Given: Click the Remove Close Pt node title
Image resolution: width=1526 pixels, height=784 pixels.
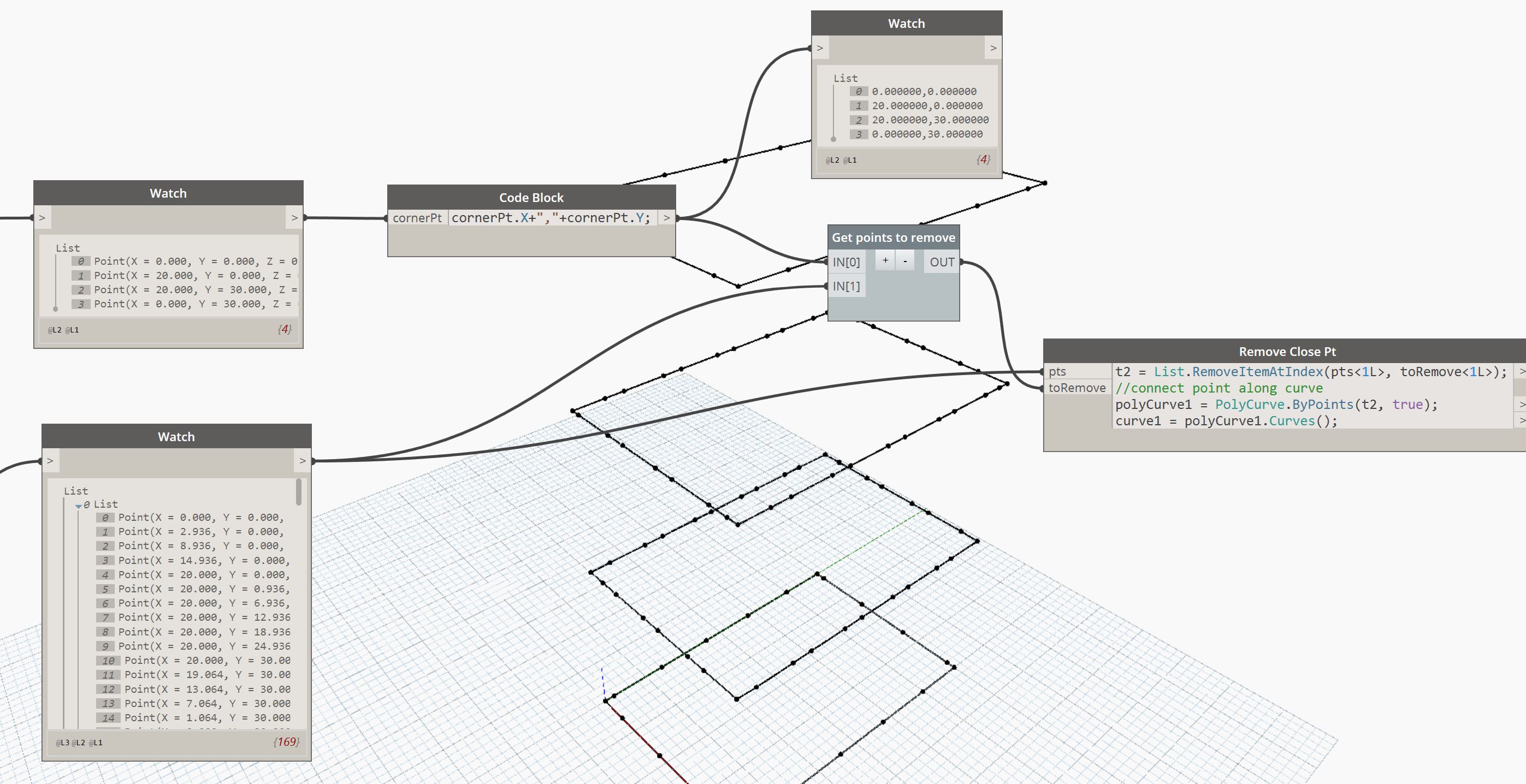Looking at the screenshot, I should 1287,351.
